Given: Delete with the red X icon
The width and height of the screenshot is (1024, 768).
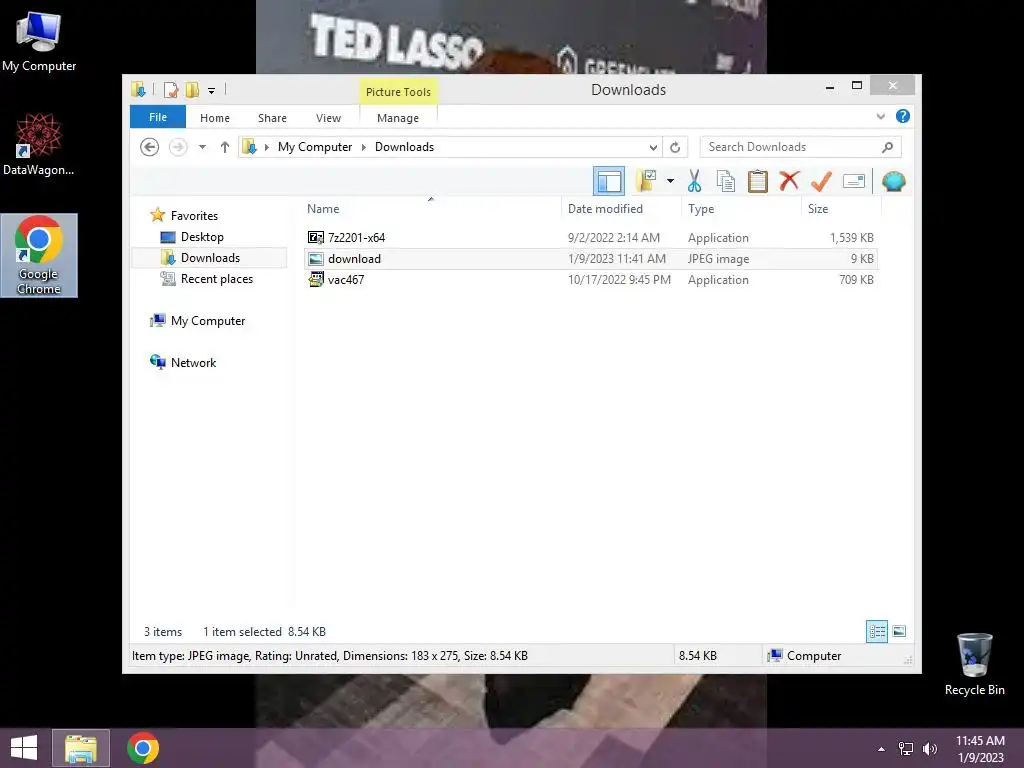Looking at the screenshot, I should coord(789,180).
